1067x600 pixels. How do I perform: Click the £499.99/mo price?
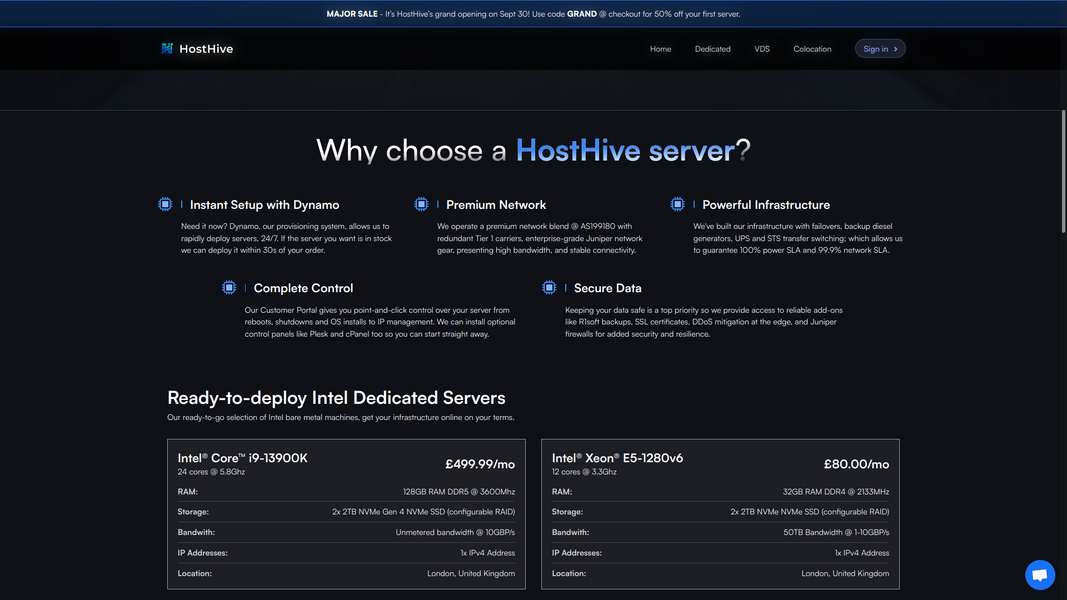(480, 464)
